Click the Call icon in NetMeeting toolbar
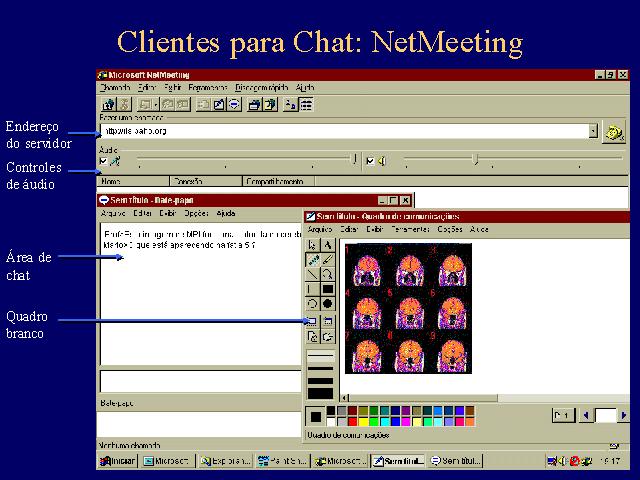The height and width of the screenshot is (480, 640). click(x=109, y=105)
